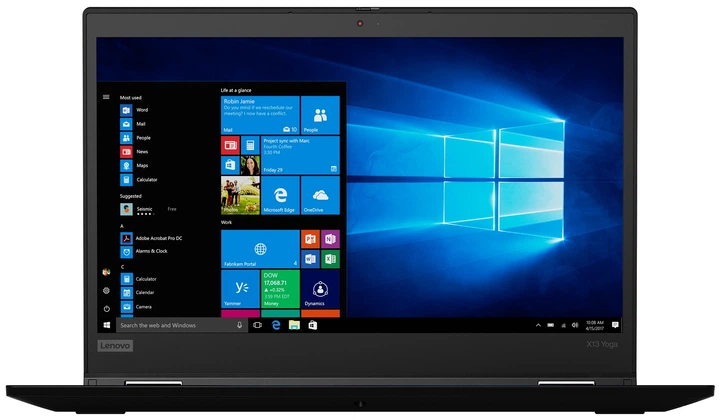Launch People app from Most used list
Viewport: 720px width, 419px height.
(x=135, y=138)
